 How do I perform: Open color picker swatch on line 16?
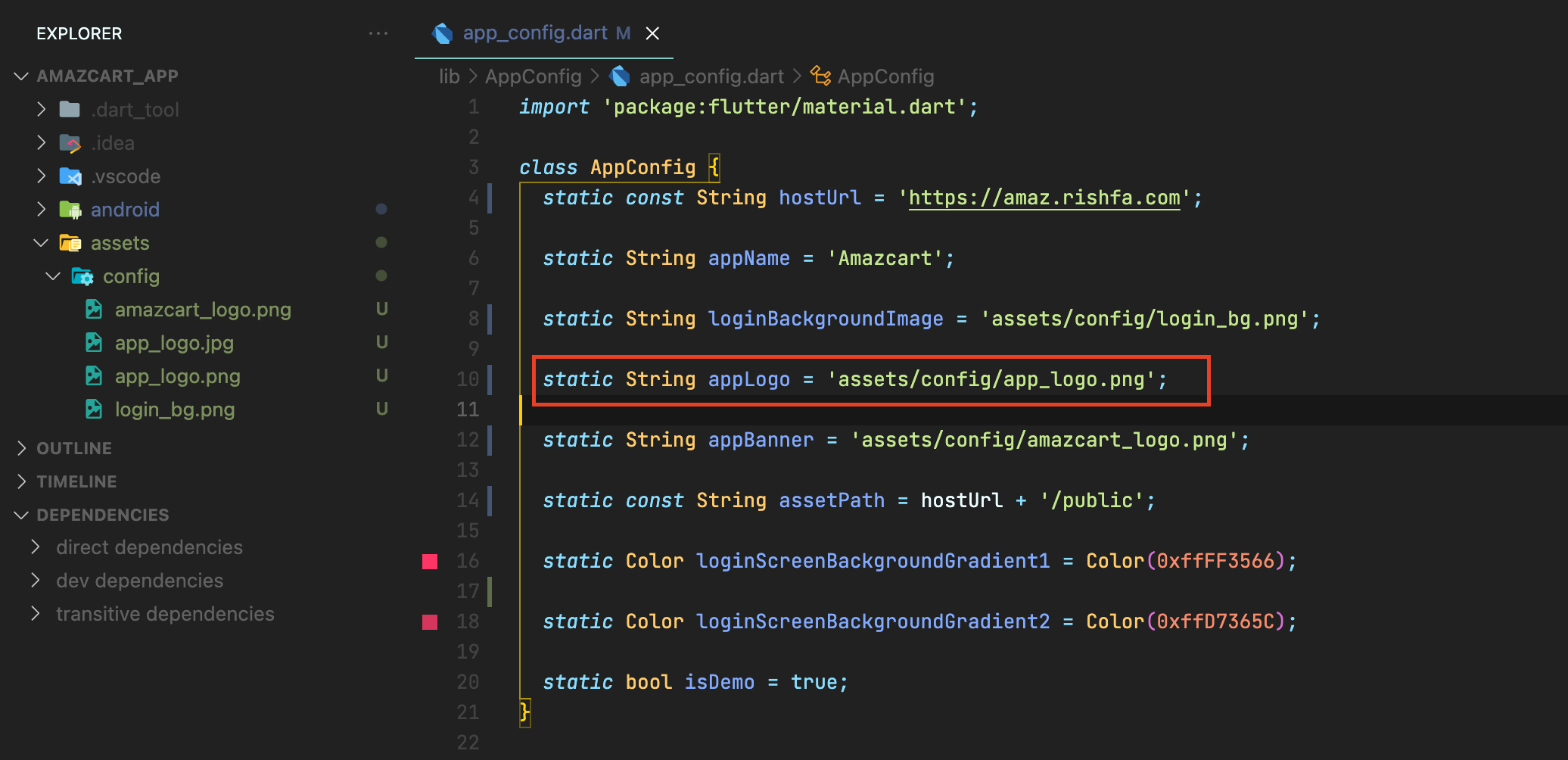point(430,561)
